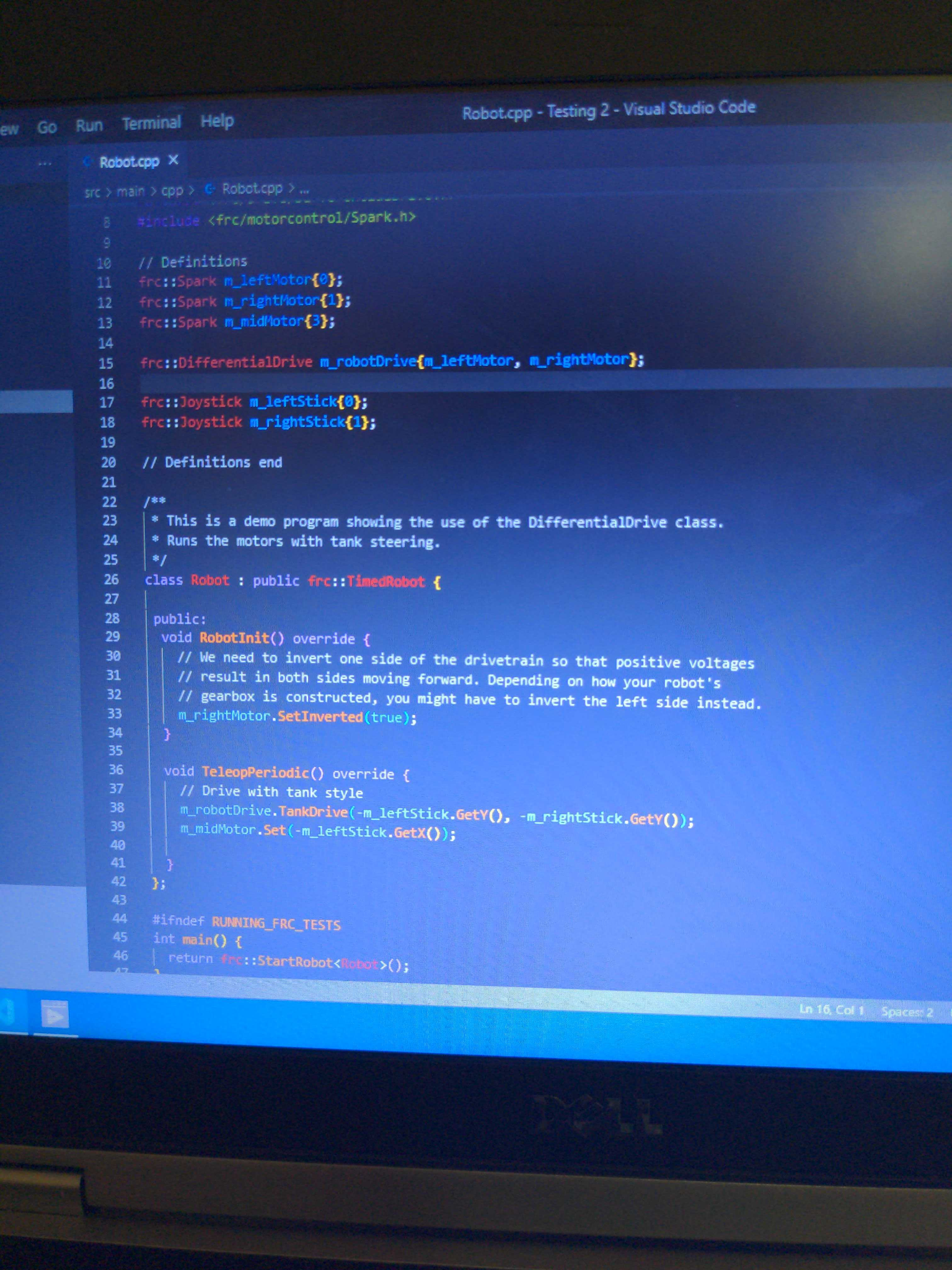Image resolution: width=952 pixels, height=1270 pixels.
Task: Expand the src breadcrumb folder
Action: tap(92, 192)
